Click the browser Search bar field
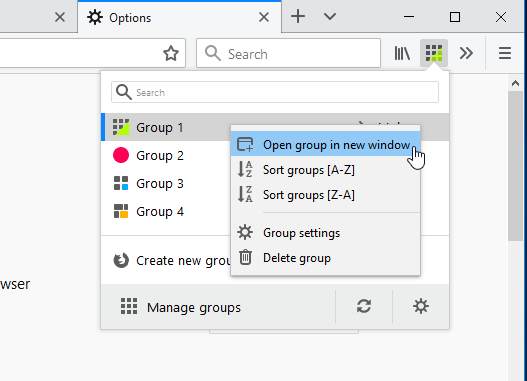This screenshot has height=381, width=527. point(288,53)
